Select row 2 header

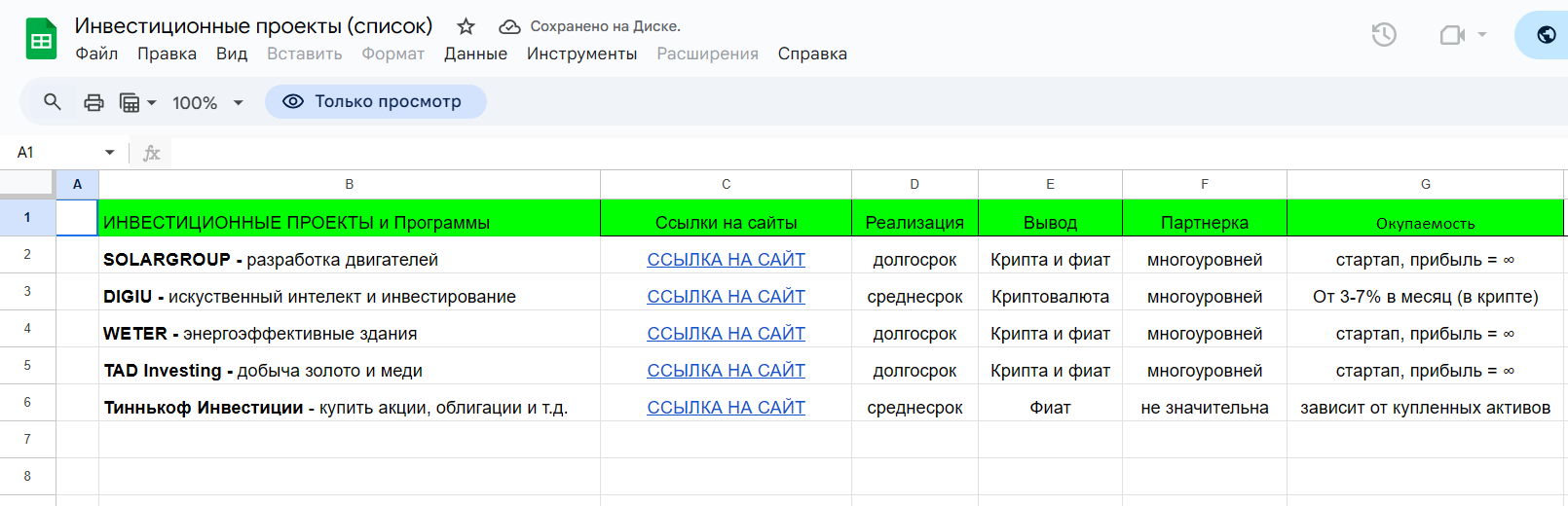[x=27, y=254]
